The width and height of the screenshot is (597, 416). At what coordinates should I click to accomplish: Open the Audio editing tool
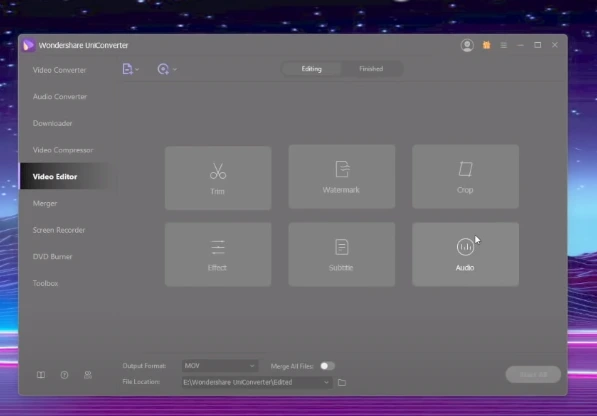click(465, 254)
